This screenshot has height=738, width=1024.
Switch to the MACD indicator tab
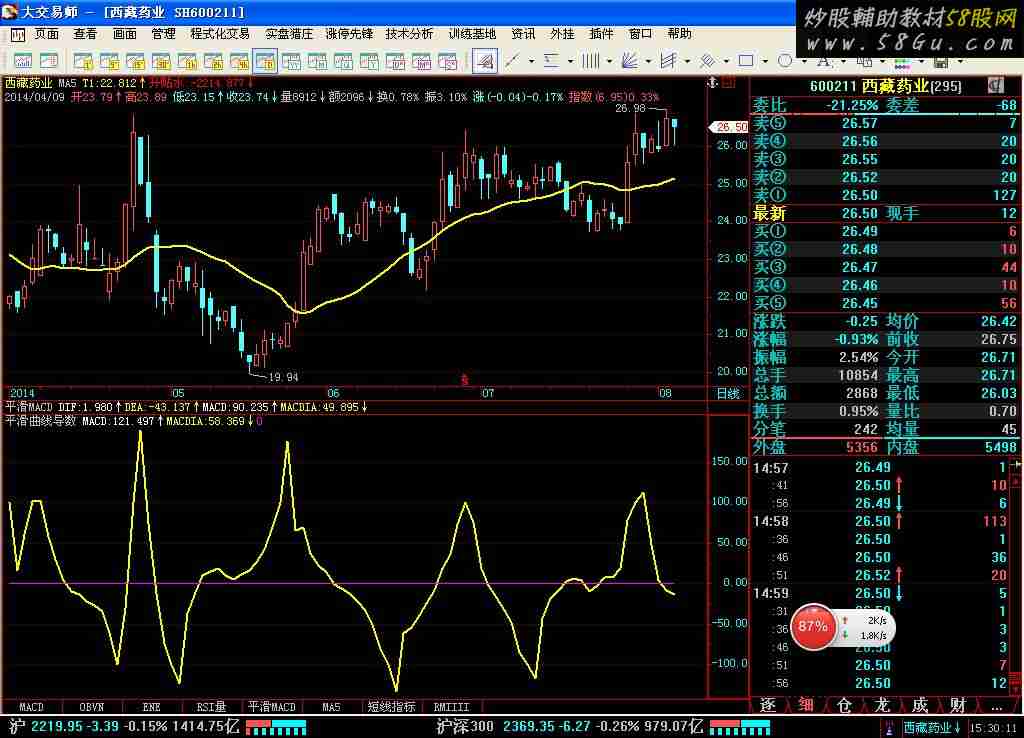(31, 707)
